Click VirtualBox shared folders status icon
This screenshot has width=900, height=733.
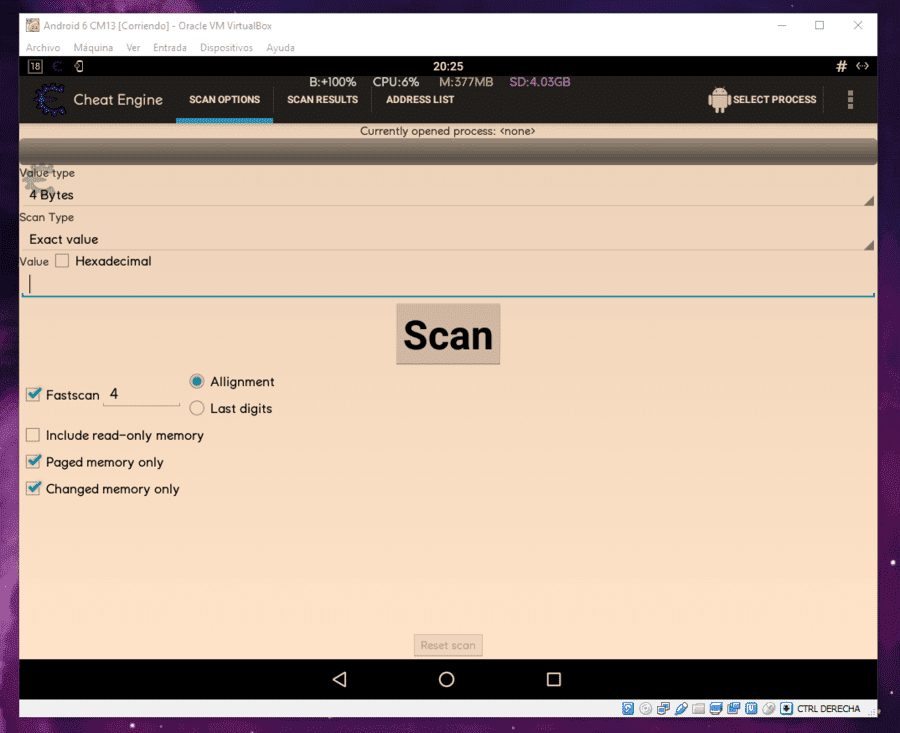click(698, 709)
